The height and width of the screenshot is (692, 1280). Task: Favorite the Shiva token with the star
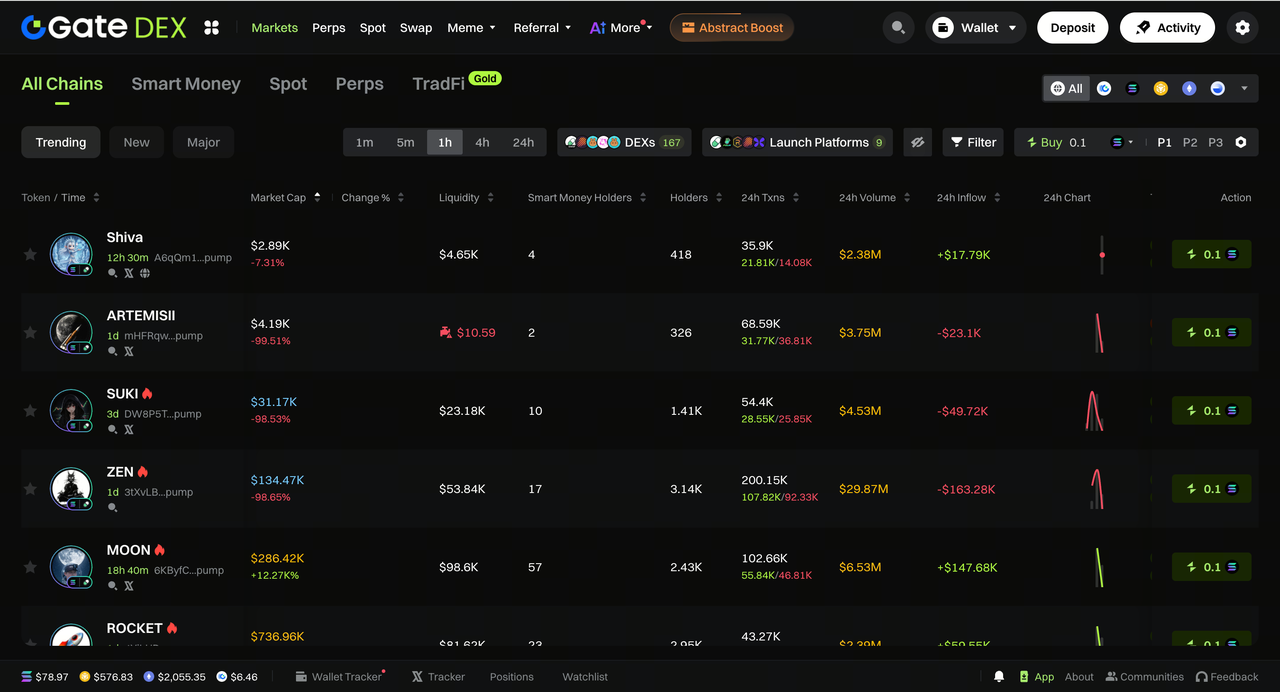click(30, 255)
